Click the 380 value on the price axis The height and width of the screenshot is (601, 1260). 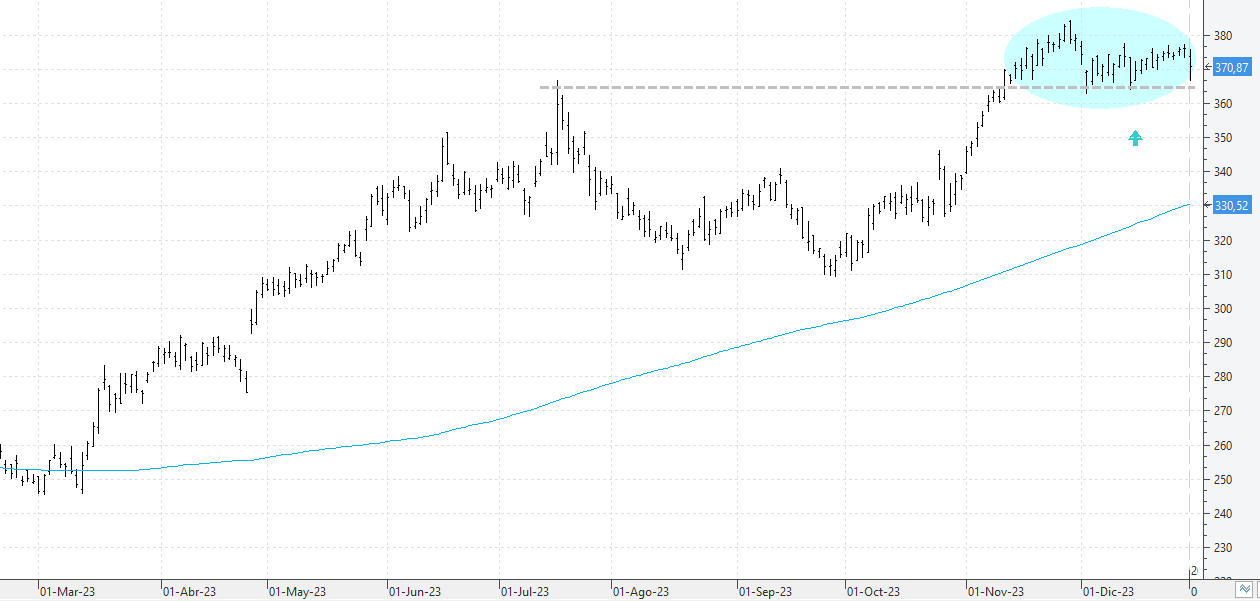[x=1223, y=35]
